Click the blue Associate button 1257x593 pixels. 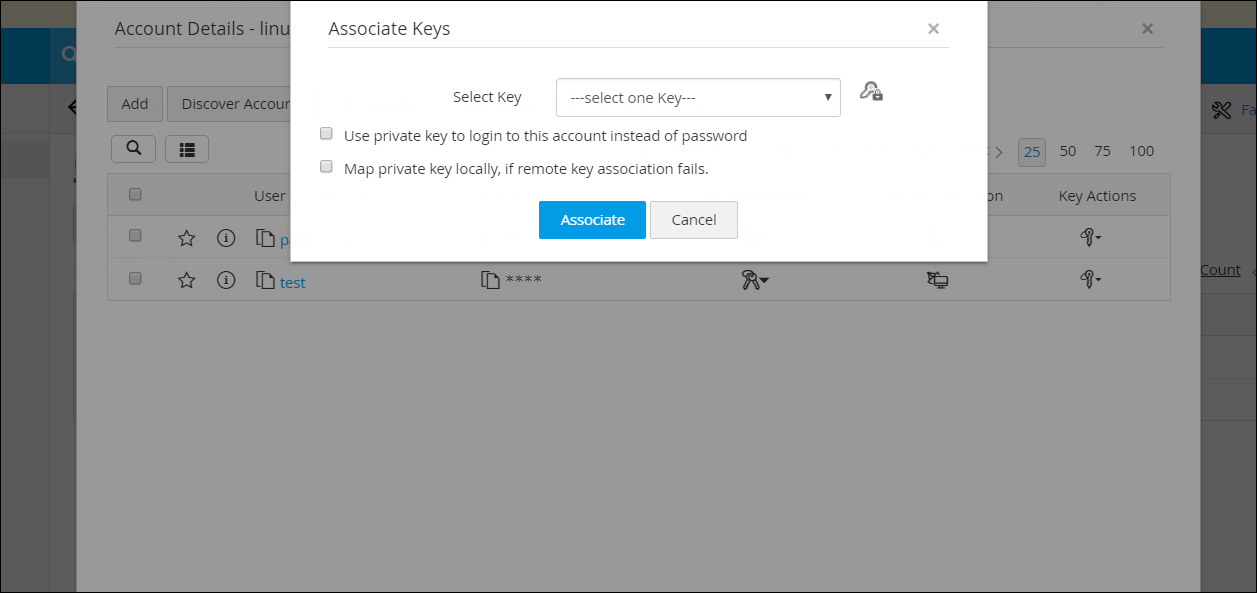pyautogui.click(x=592, y=220)
